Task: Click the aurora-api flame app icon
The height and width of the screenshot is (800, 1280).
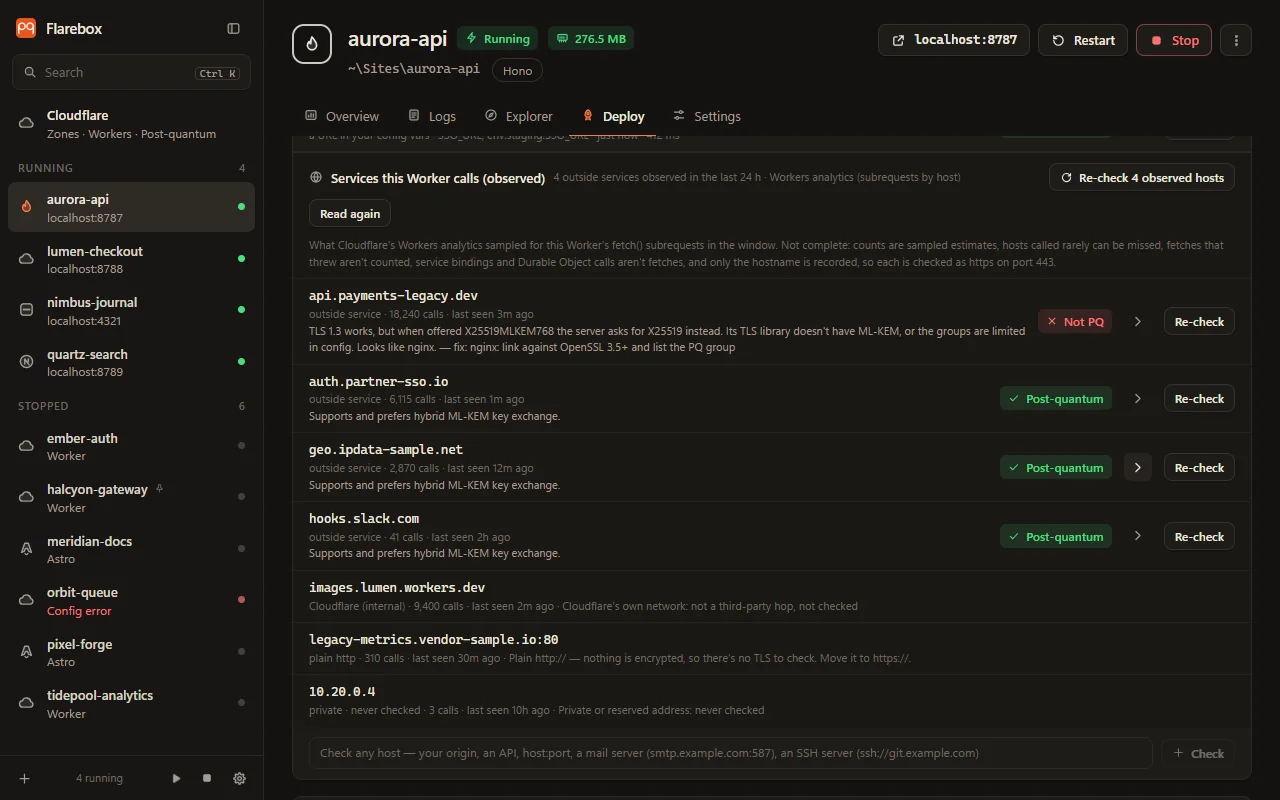Action: (312, 44)
